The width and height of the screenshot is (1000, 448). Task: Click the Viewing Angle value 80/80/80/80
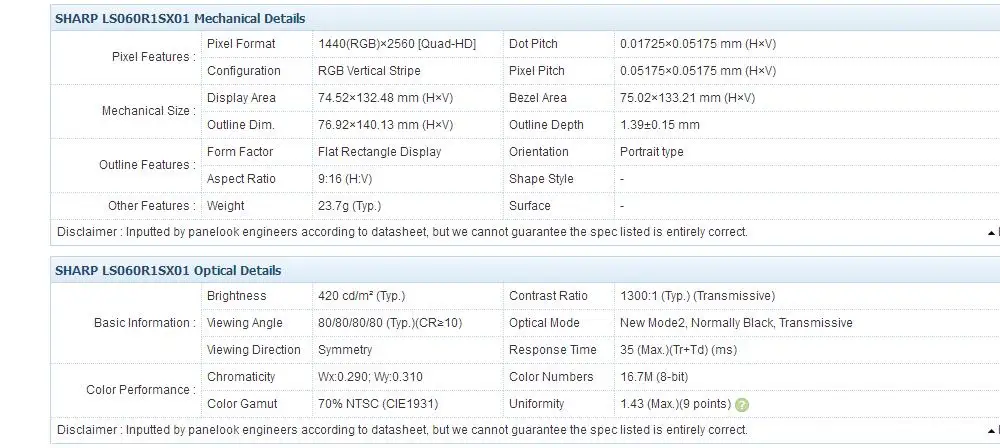pos(390,323)
